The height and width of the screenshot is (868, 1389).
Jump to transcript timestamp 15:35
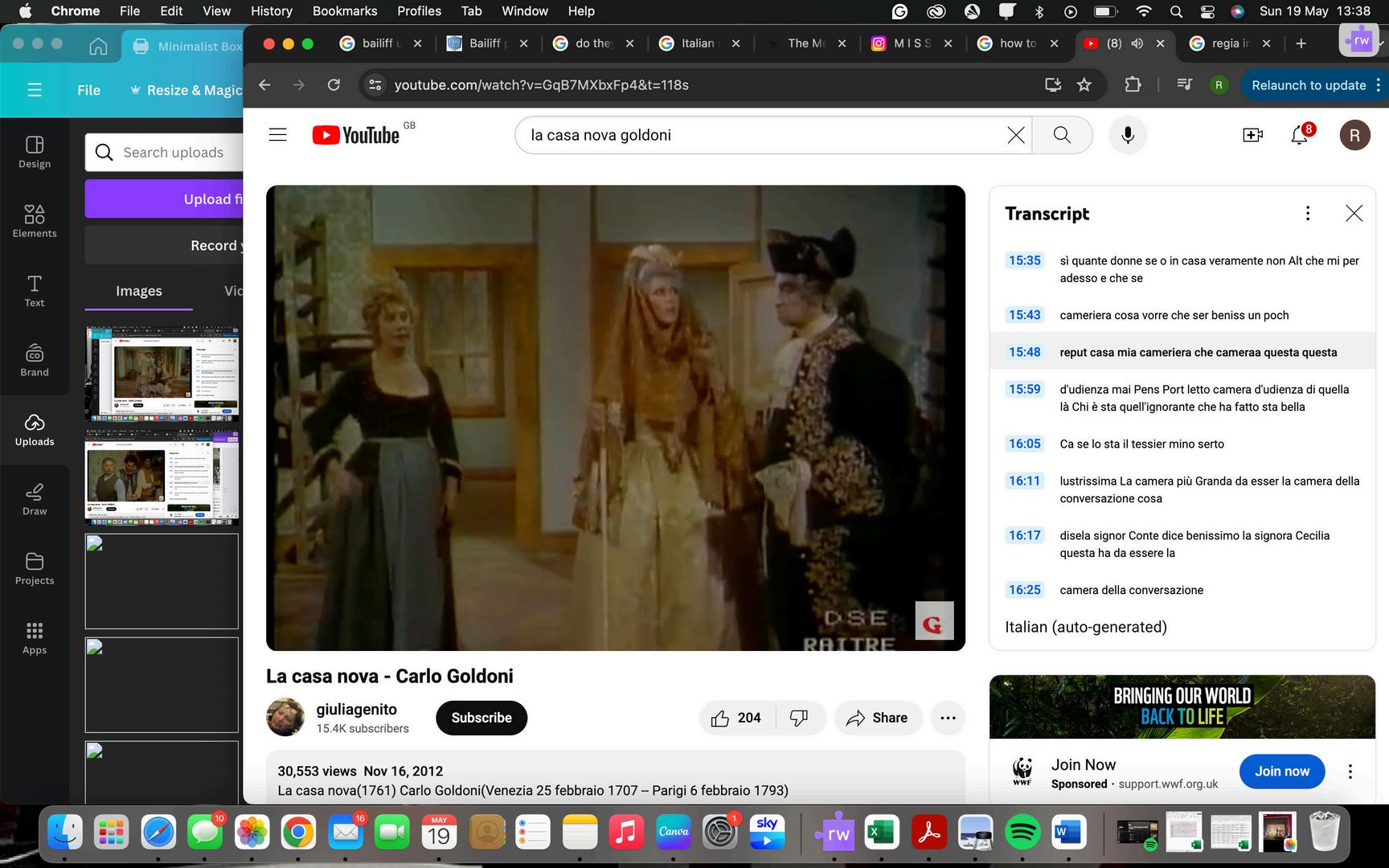1024,260
